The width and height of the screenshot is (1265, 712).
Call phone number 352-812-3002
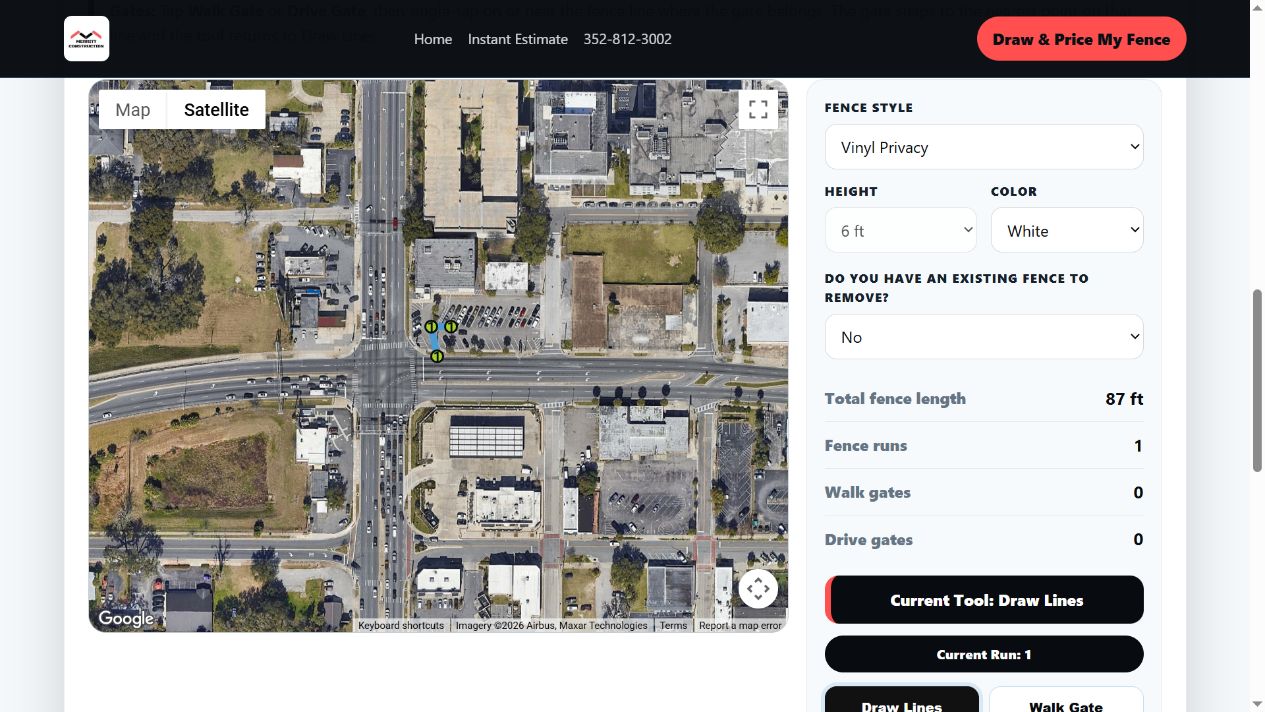coord(628,39)
